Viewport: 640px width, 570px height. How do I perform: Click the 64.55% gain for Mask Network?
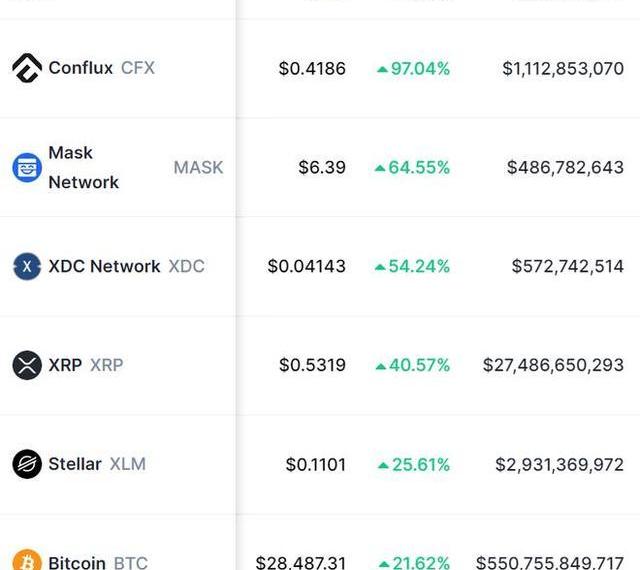point(413,167)
